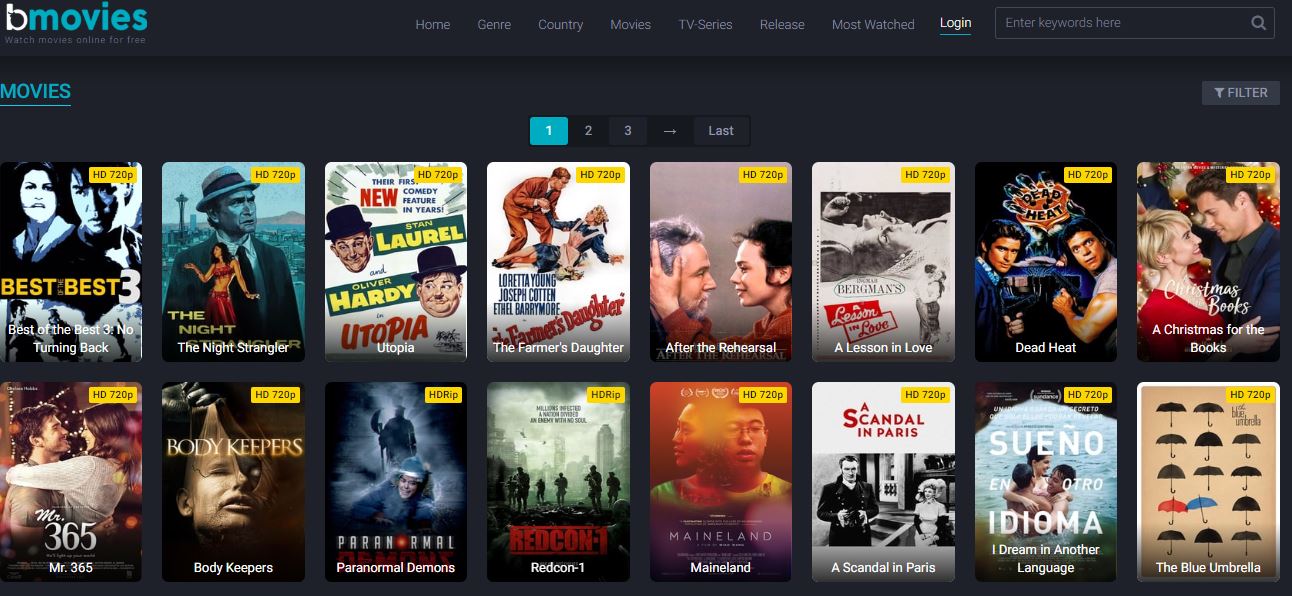The image size is (1292, 596).
Task: Click the HD 720p badge on Mr. 365
Action: (x=113, y=395)
